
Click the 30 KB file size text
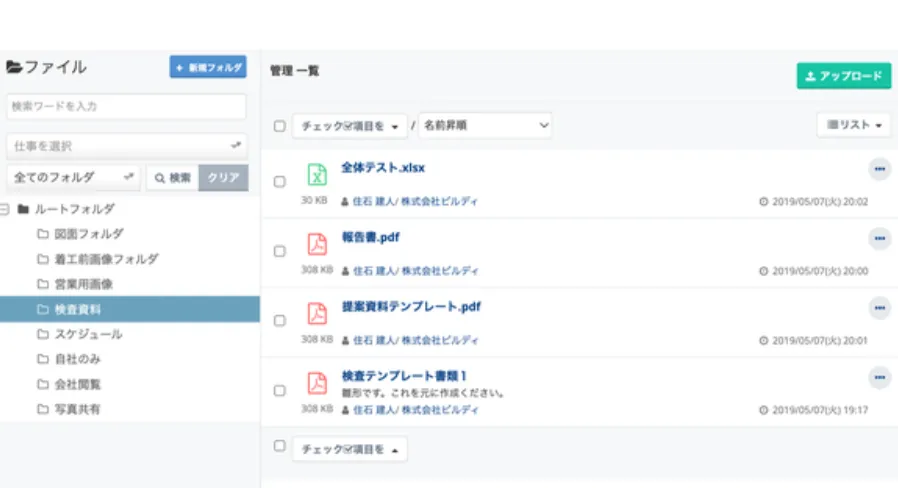click(x=314, y=200)
